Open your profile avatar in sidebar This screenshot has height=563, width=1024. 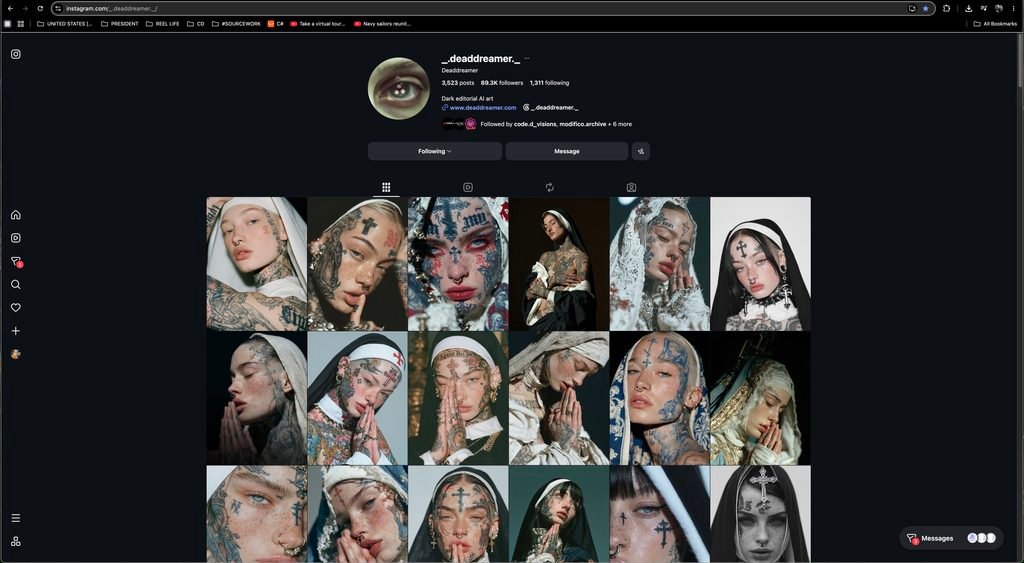(x=16, y=354)
